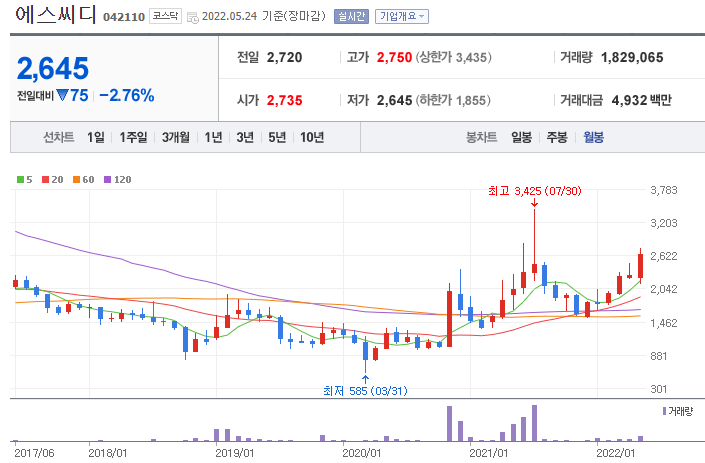Image resolution: width=705 pixels, height=463 pixels.
Task: Click the blue down-triangle change icon
Action: tap(62, 95)
